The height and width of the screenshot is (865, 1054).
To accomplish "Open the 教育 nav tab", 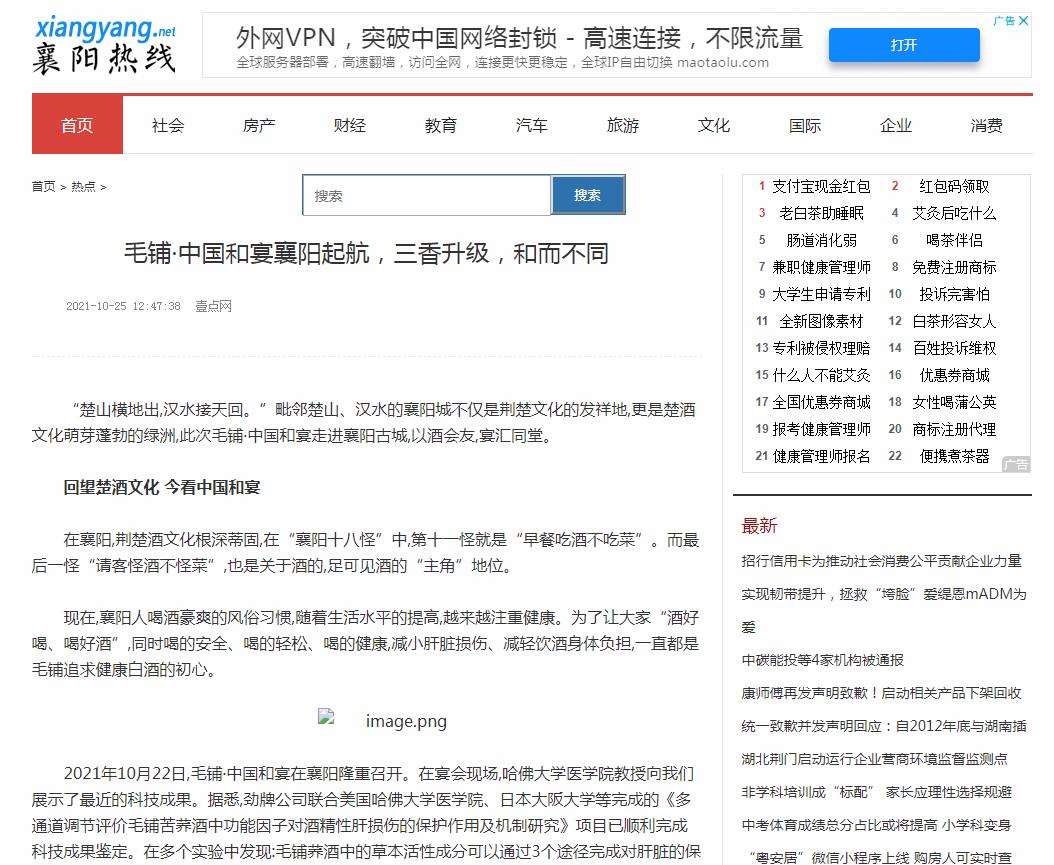I will (441, 125).
